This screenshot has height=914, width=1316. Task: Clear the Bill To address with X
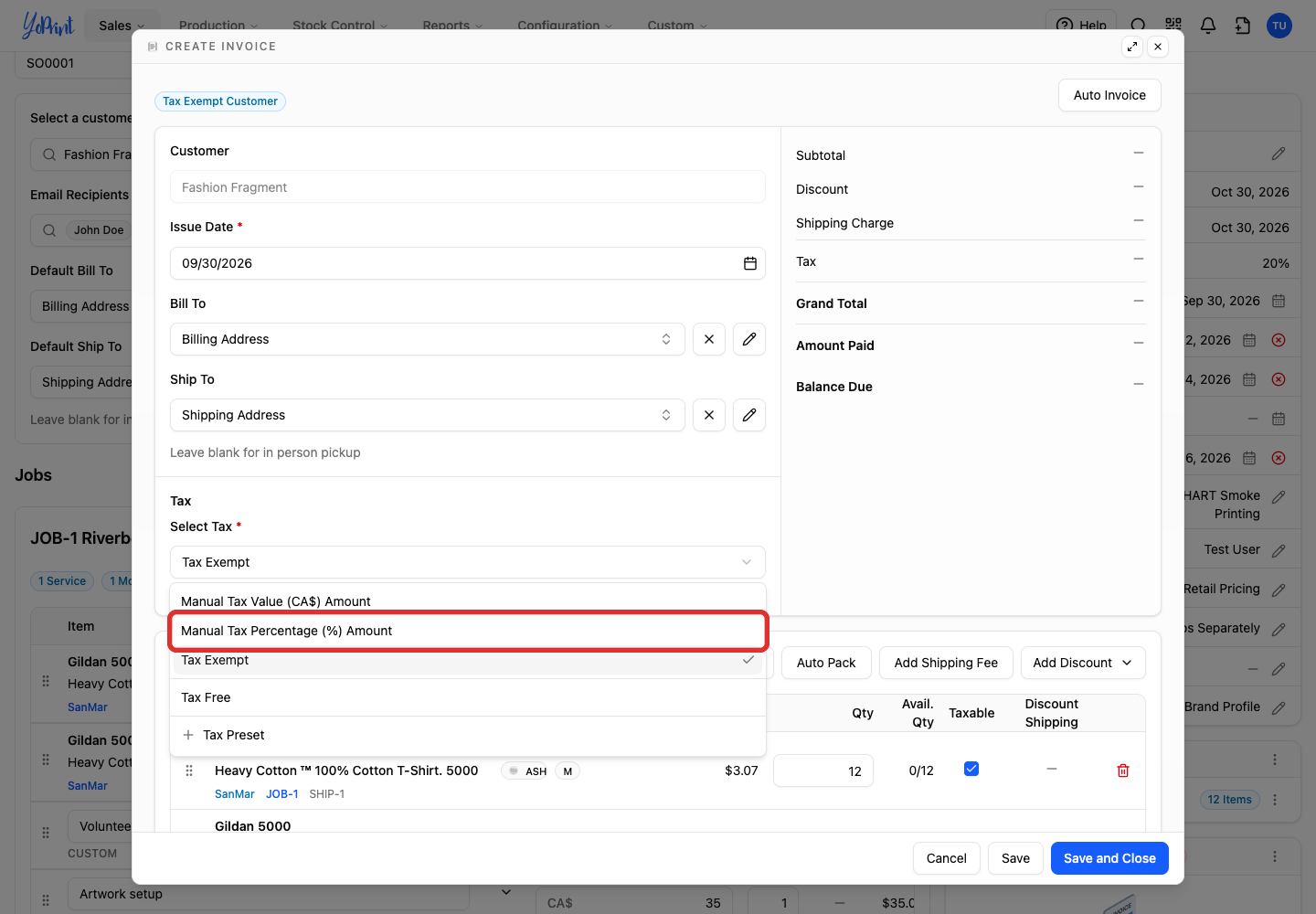coord(709,339)
